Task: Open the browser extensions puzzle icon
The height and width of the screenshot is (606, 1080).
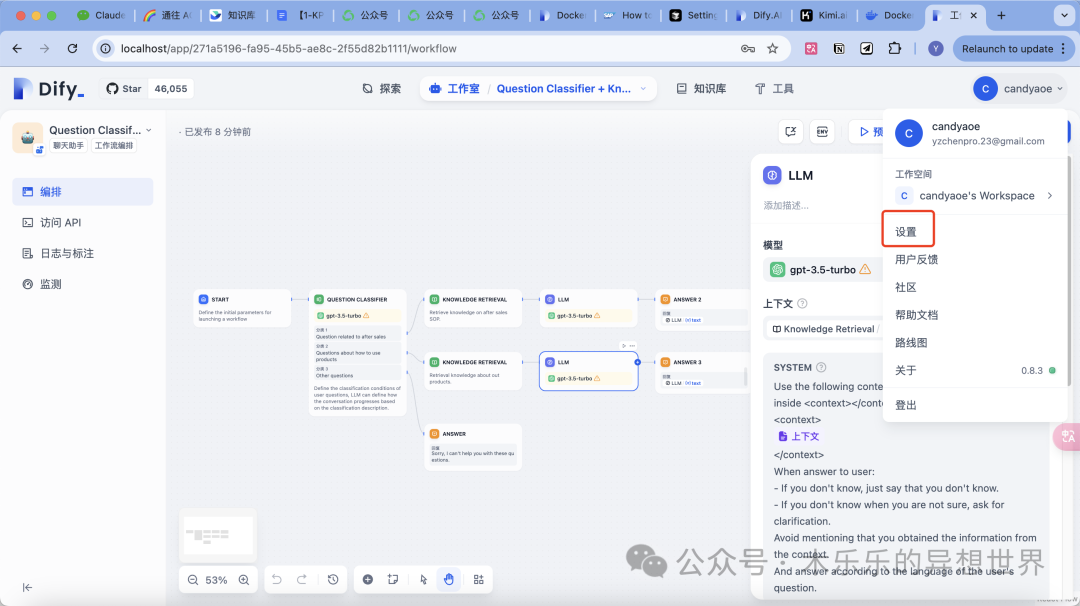Action: [x=894, y=48]
